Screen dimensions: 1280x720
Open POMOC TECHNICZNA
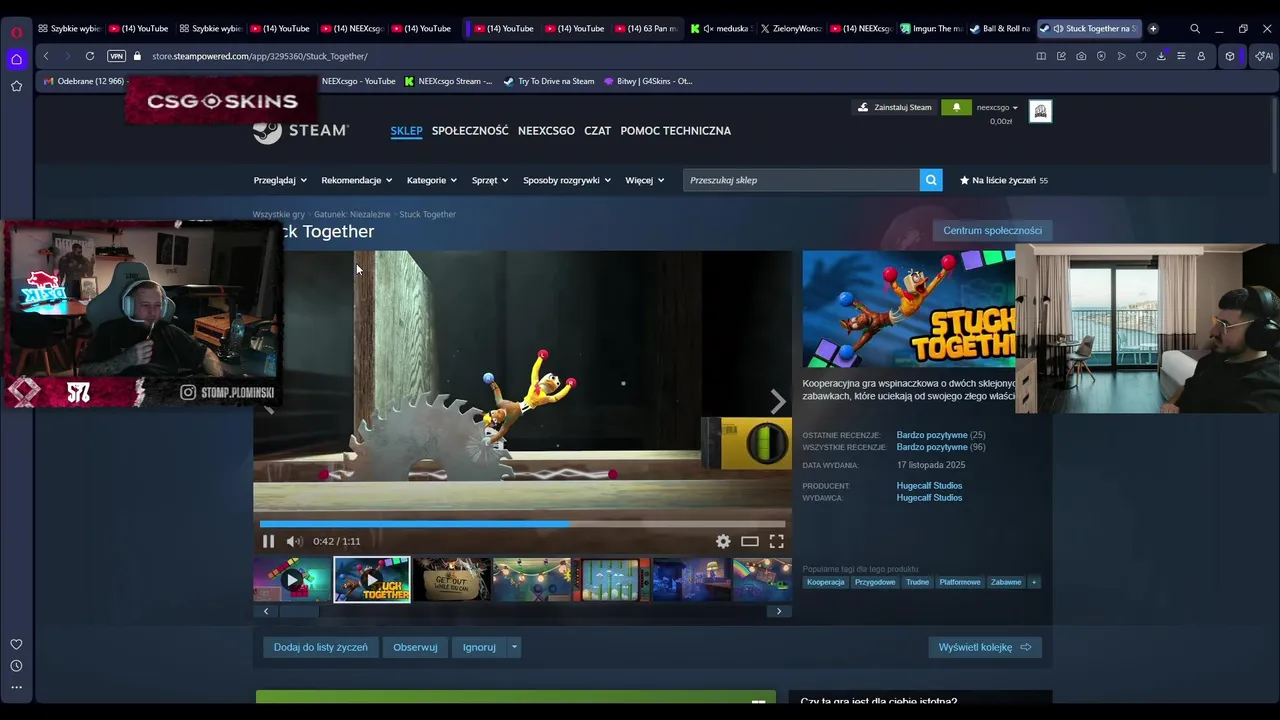(675, 130)
